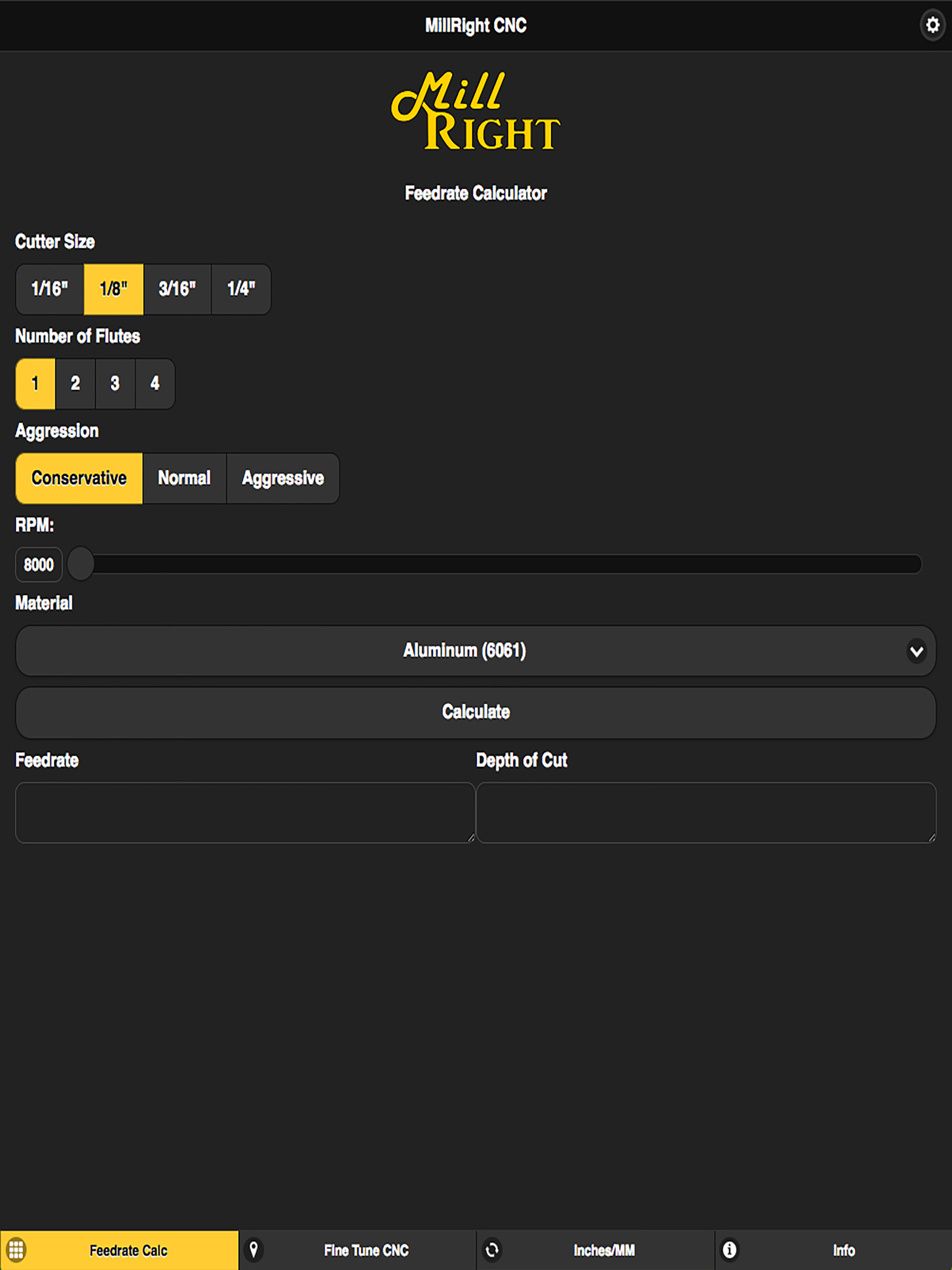Tap the location pin icon beside Fine Tune CNC
This screenshot has height=1270, width=952.
(253, 1250)
